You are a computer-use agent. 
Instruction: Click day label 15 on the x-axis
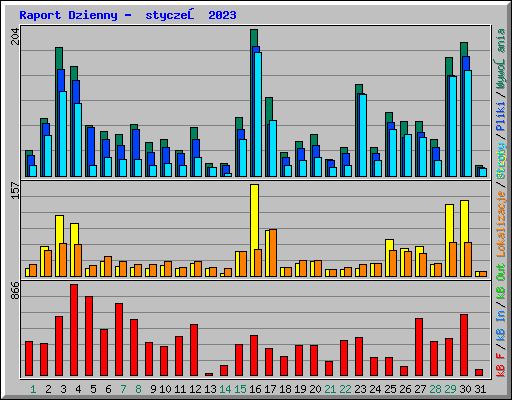click(x=240, y=389)
